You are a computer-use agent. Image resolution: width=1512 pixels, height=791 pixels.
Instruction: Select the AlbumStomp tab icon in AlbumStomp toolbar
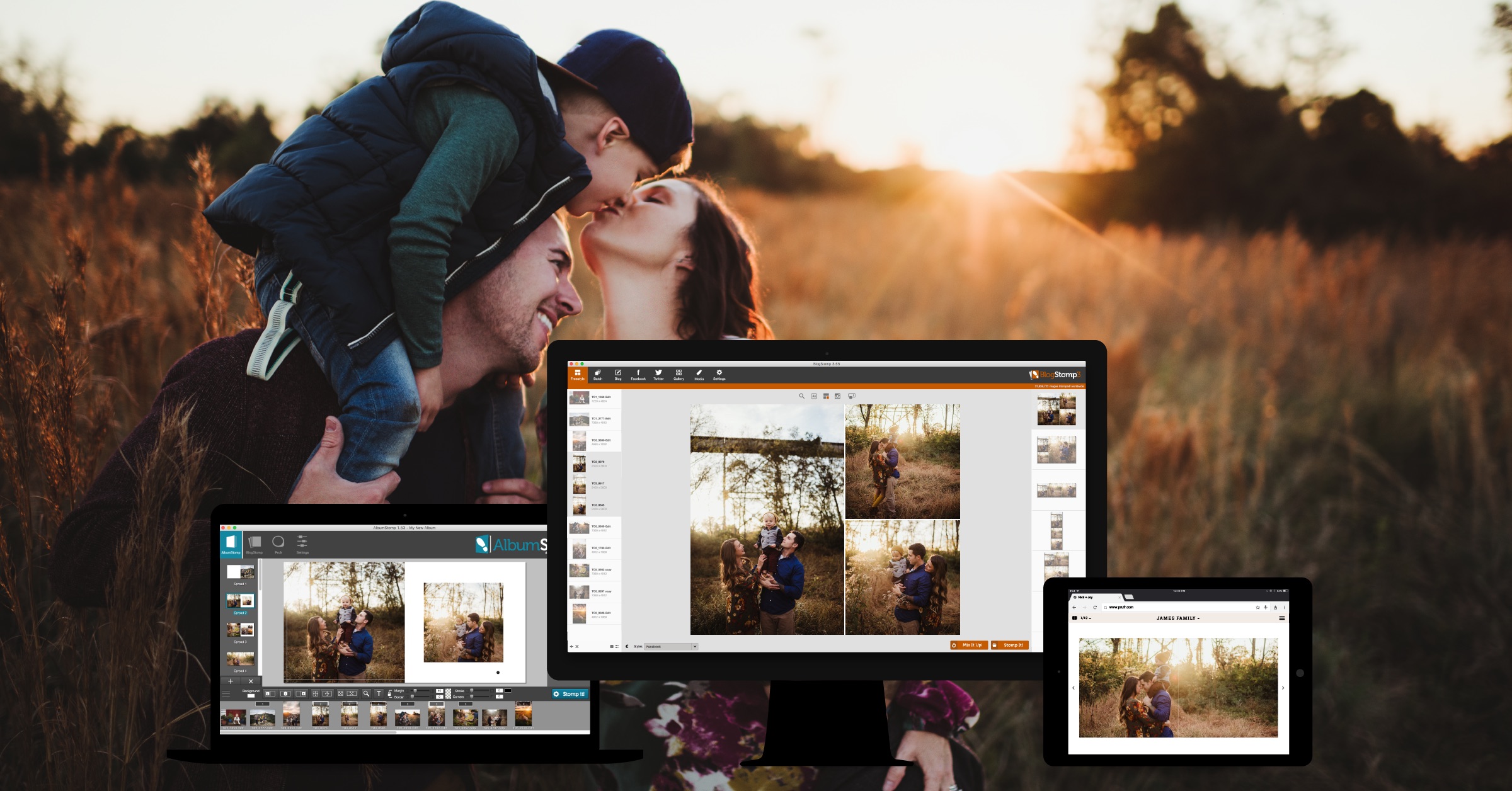[x=231, y=544]
